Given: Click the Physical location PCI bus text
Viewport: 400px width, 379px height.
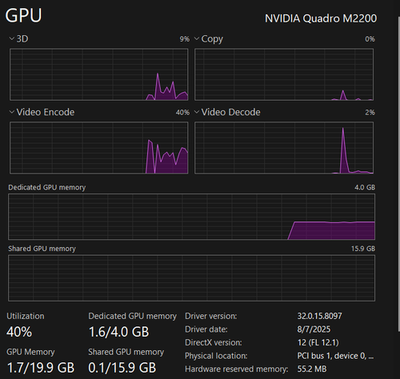Looking at the screenshot, I should (335, 356).
